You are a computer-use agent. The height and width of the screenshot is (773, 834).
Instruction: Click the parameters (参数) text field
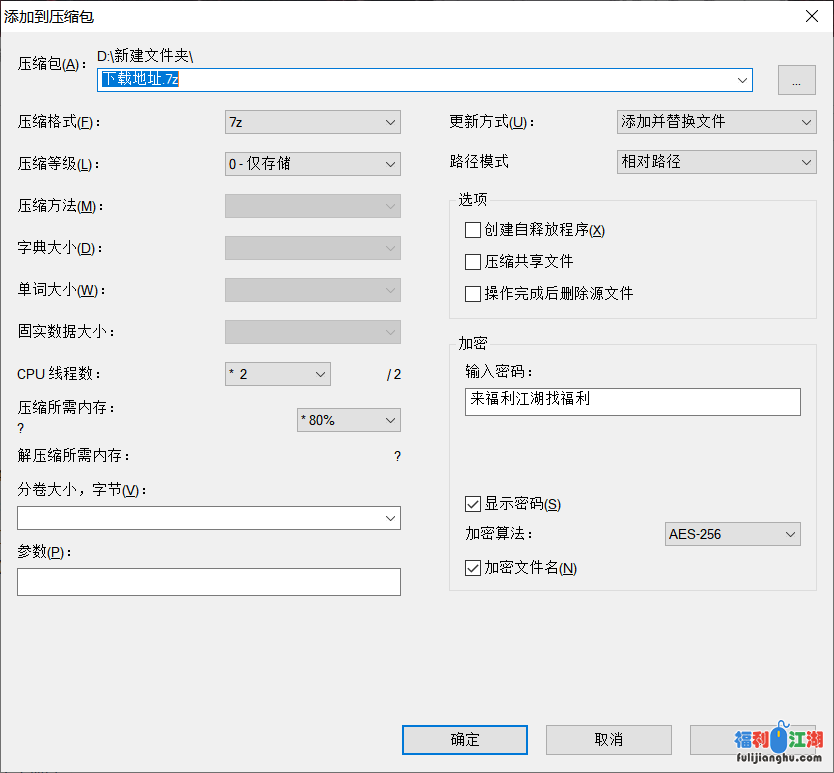(208, 582)
